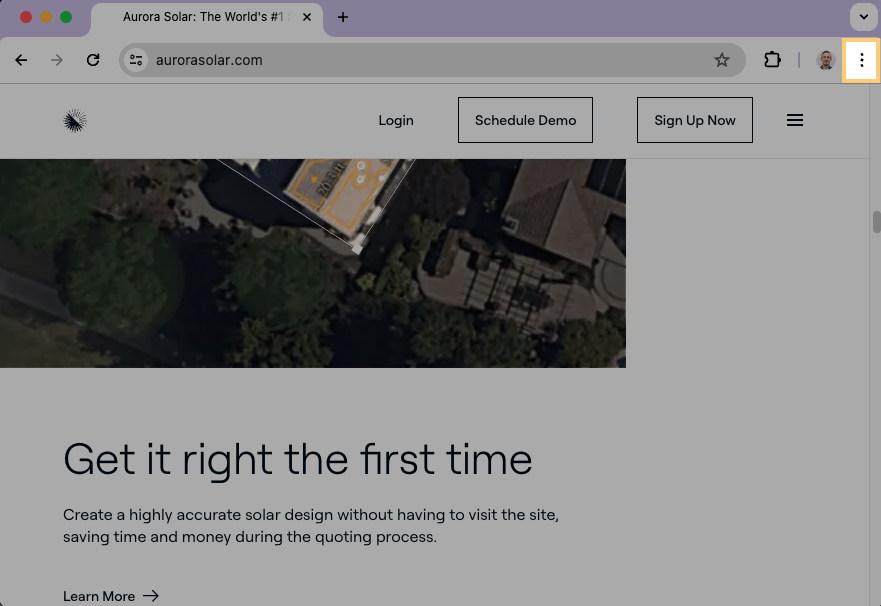
Task: Expand the tab search chevron
Action: click(863, 17)
